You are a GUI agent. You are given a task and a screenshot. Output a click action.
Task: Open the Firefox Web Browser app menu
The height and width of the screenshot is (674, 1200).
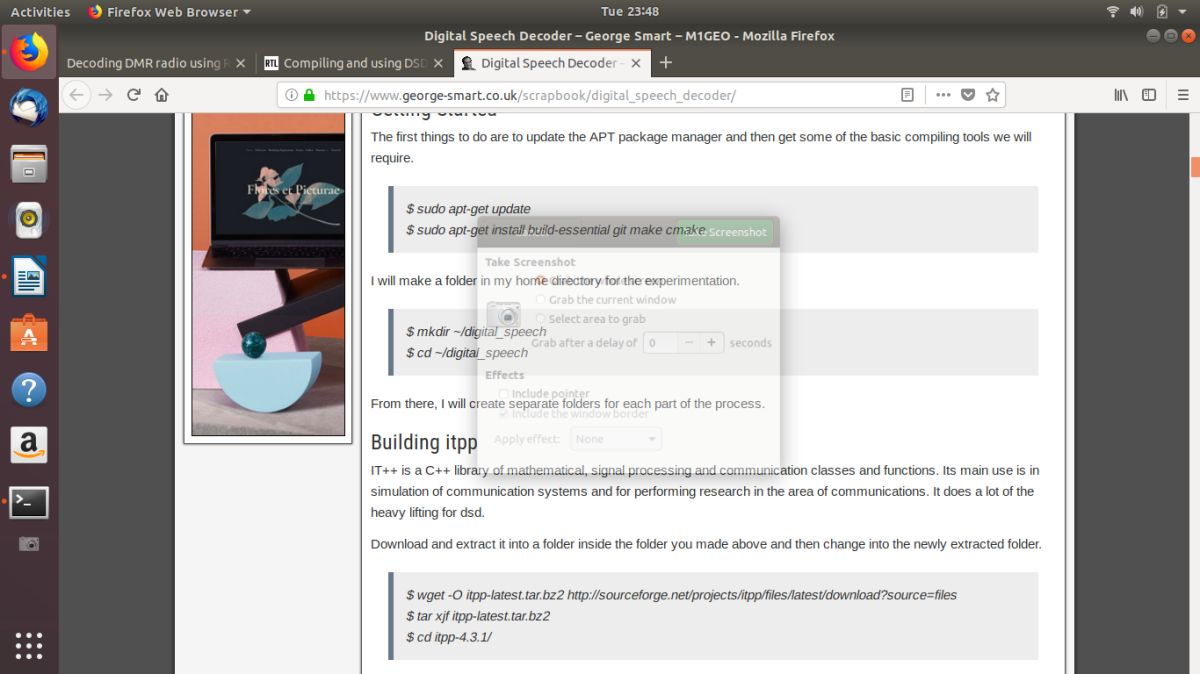tap(169, 11)
